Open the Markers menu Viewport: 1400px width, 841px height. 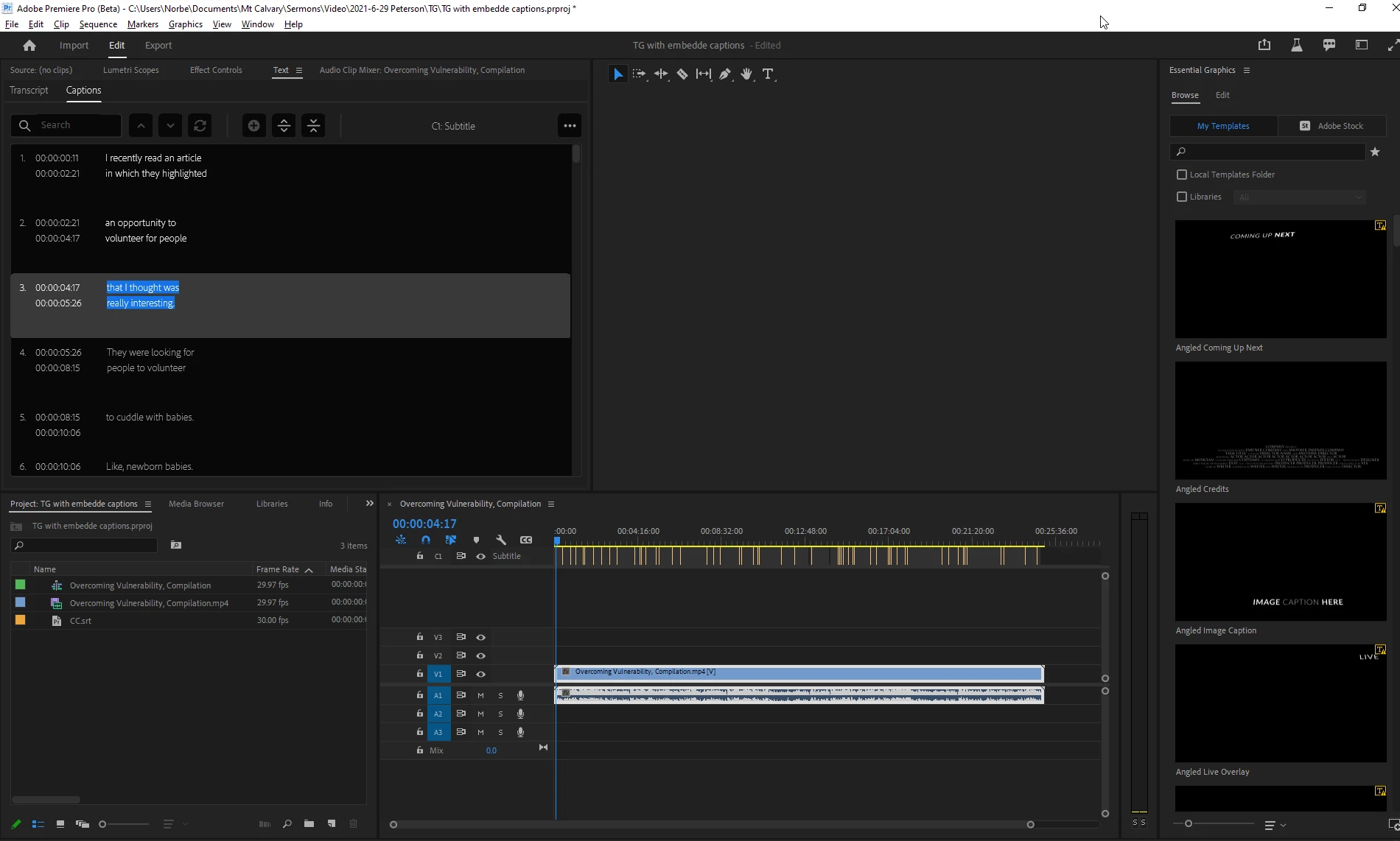[143, 24]
